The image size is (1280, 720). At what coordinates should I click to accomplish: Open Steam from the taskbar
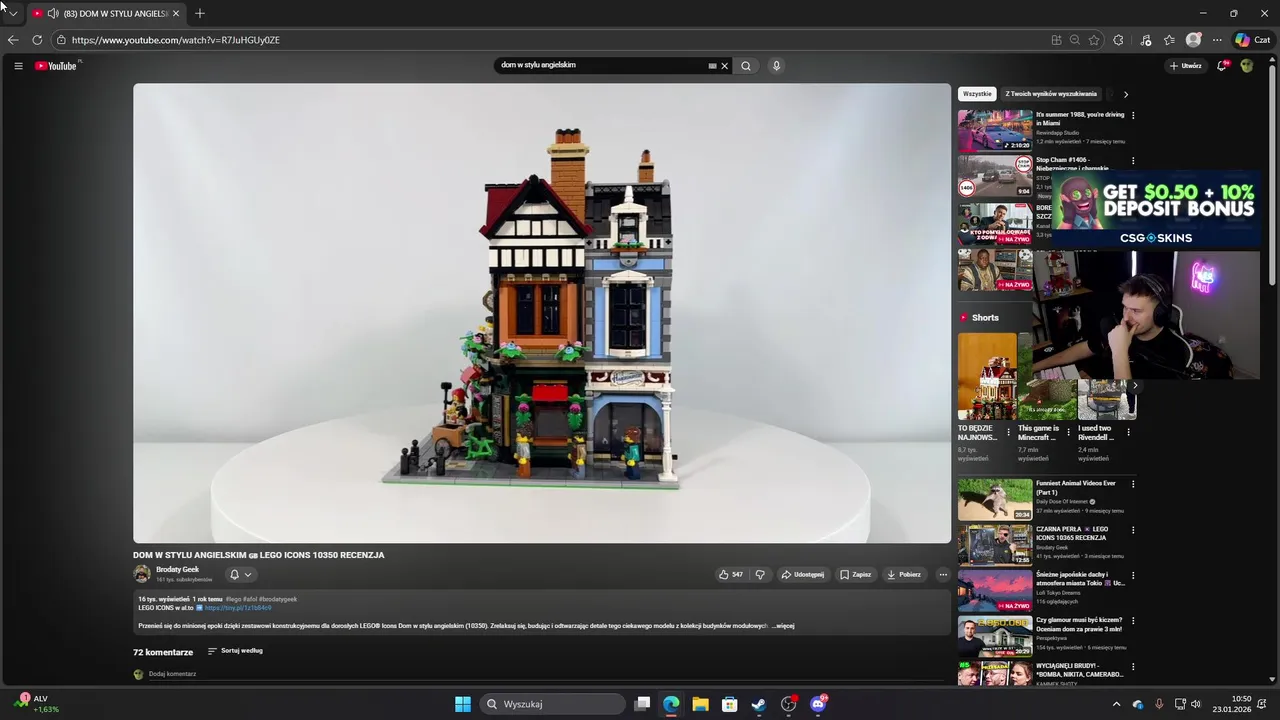pyautogui.click(x=759, y=704)
